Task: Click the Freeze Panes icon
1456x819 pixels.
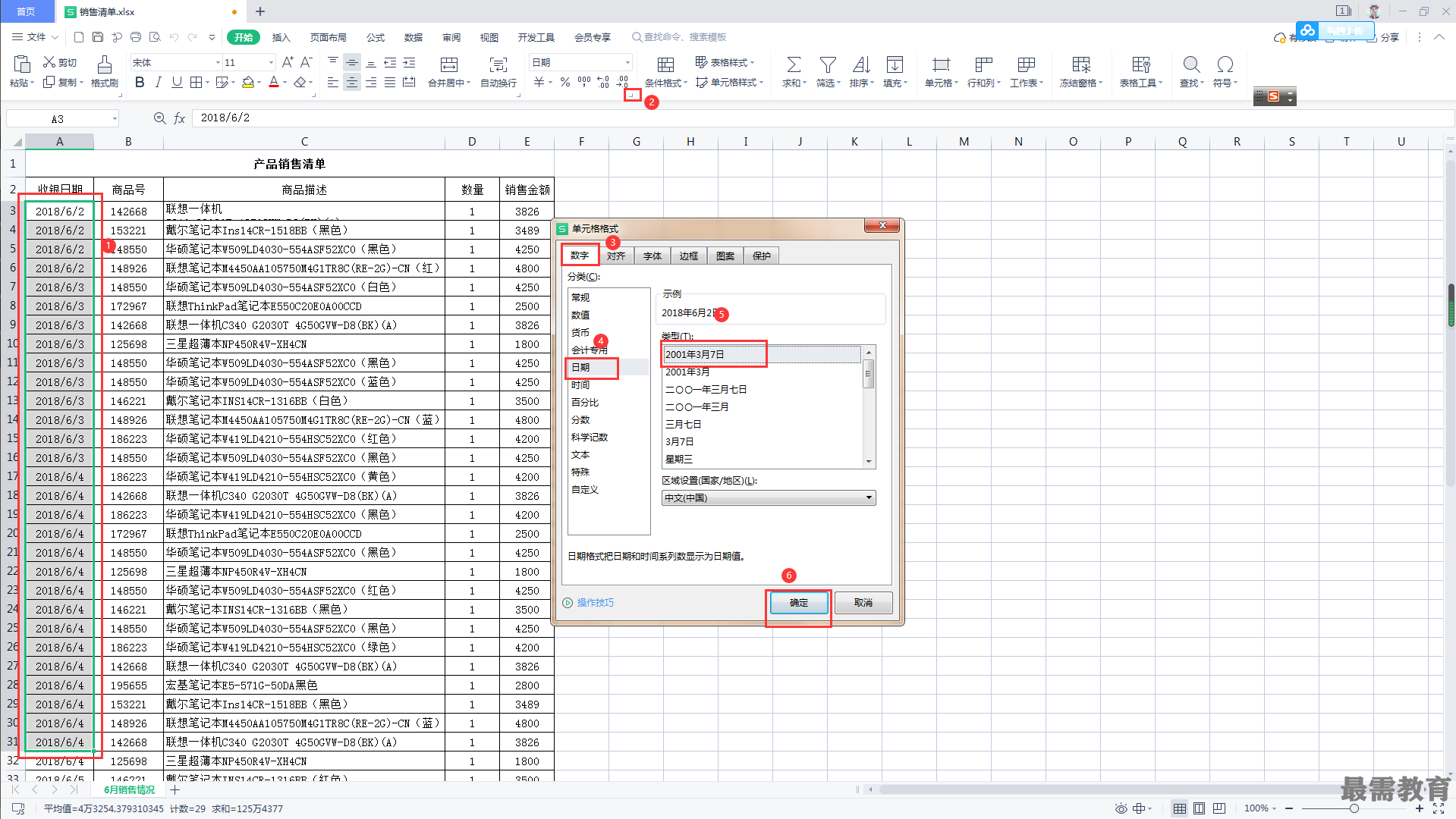Action: click(x=1081, y=64)
